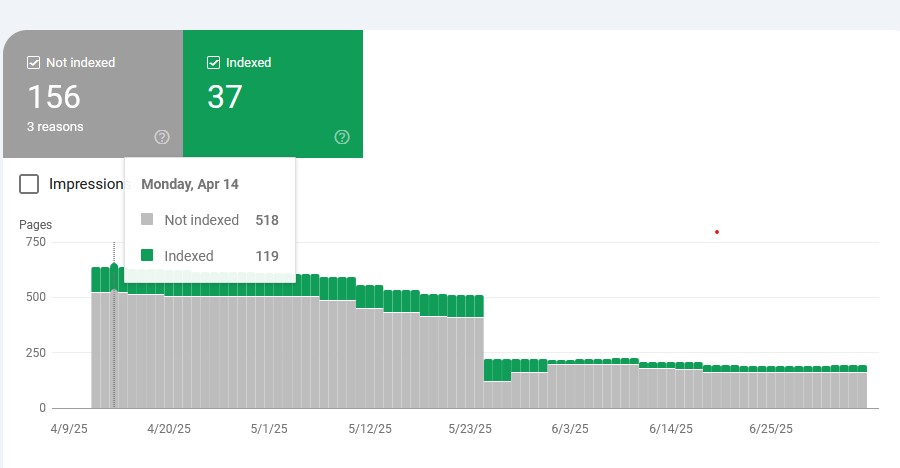Viewport: 900px width, 468px height.
Task: Click gray Not indexed swatch in tooltip
Action: pos(147,220)
